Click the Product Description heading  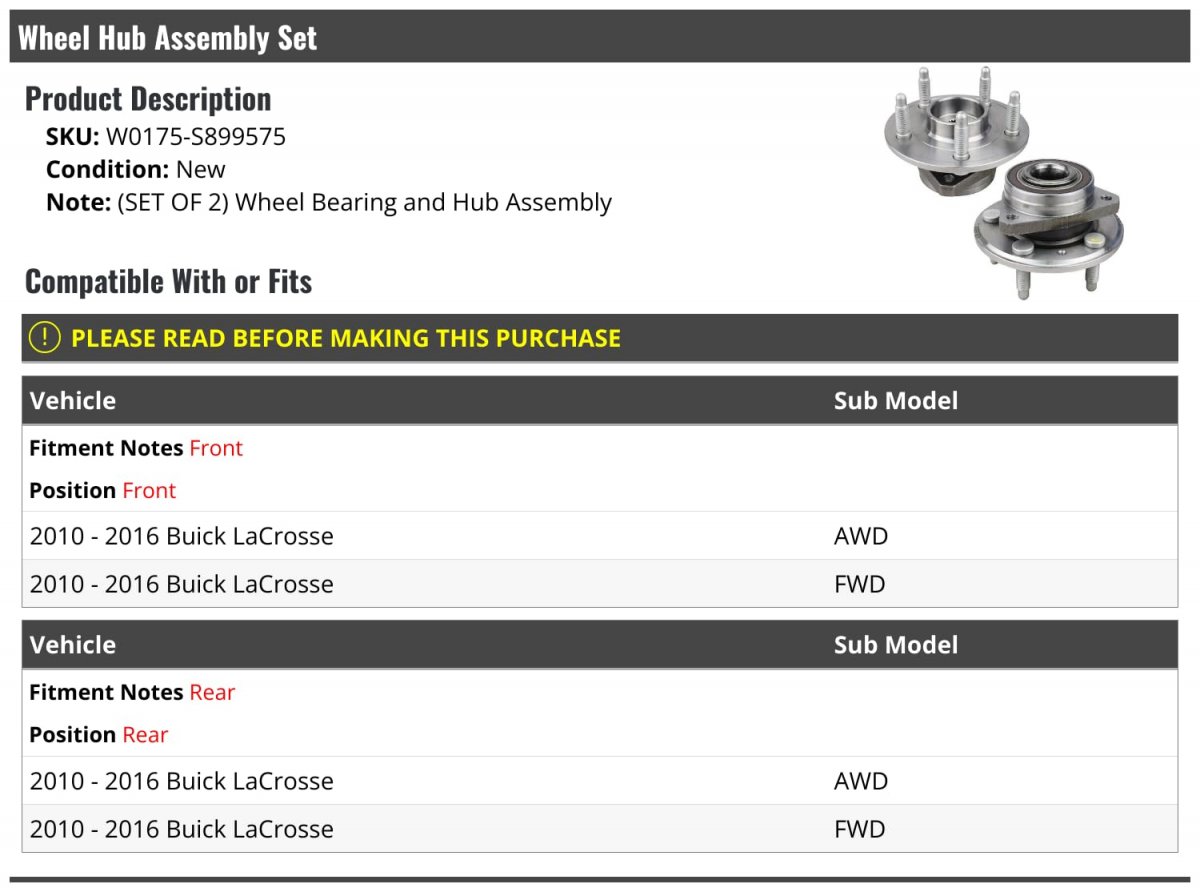[x=148, y=99]
